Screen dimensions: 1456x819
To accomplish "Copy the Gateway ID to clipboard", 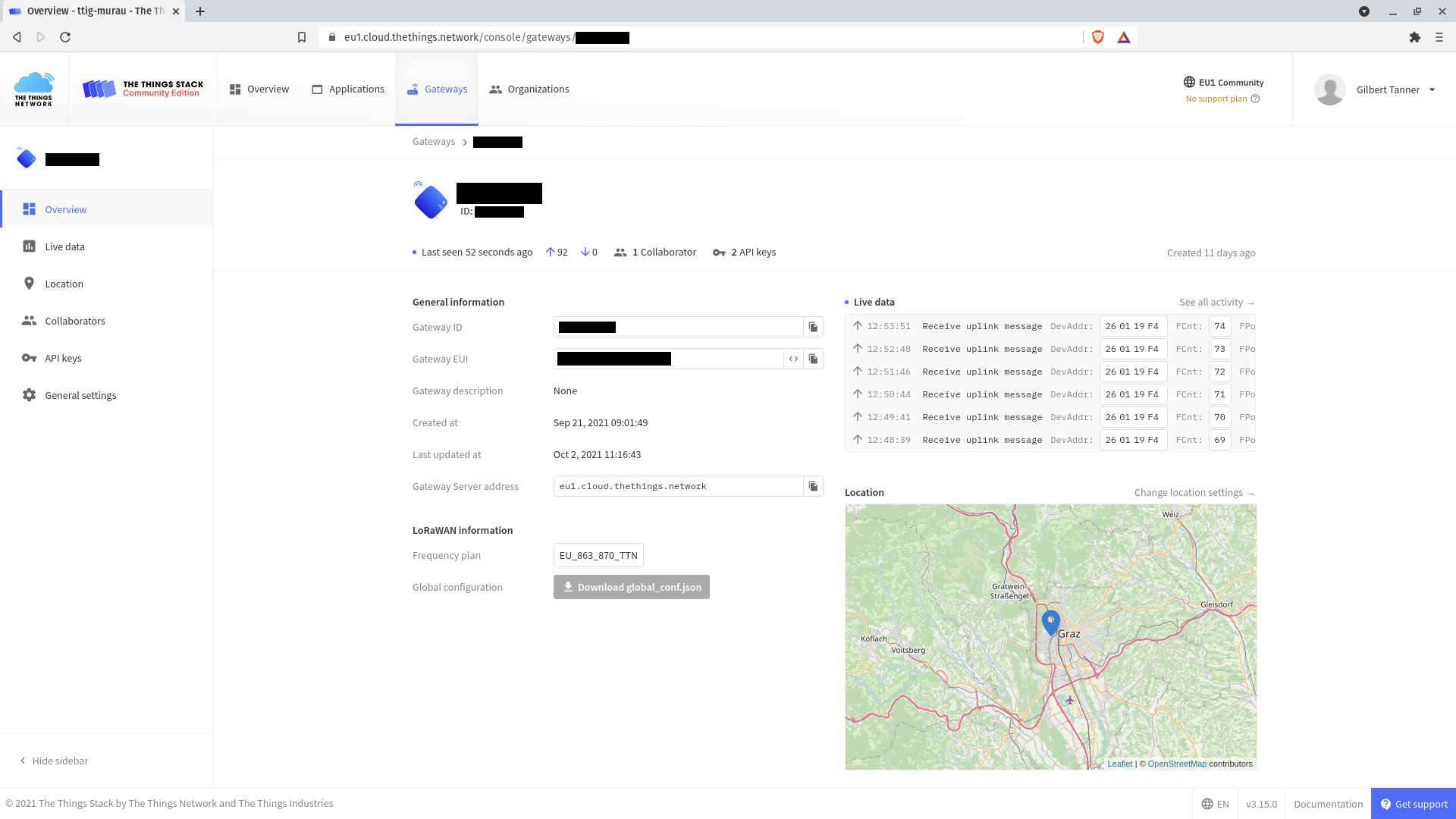I will [813, 327].
